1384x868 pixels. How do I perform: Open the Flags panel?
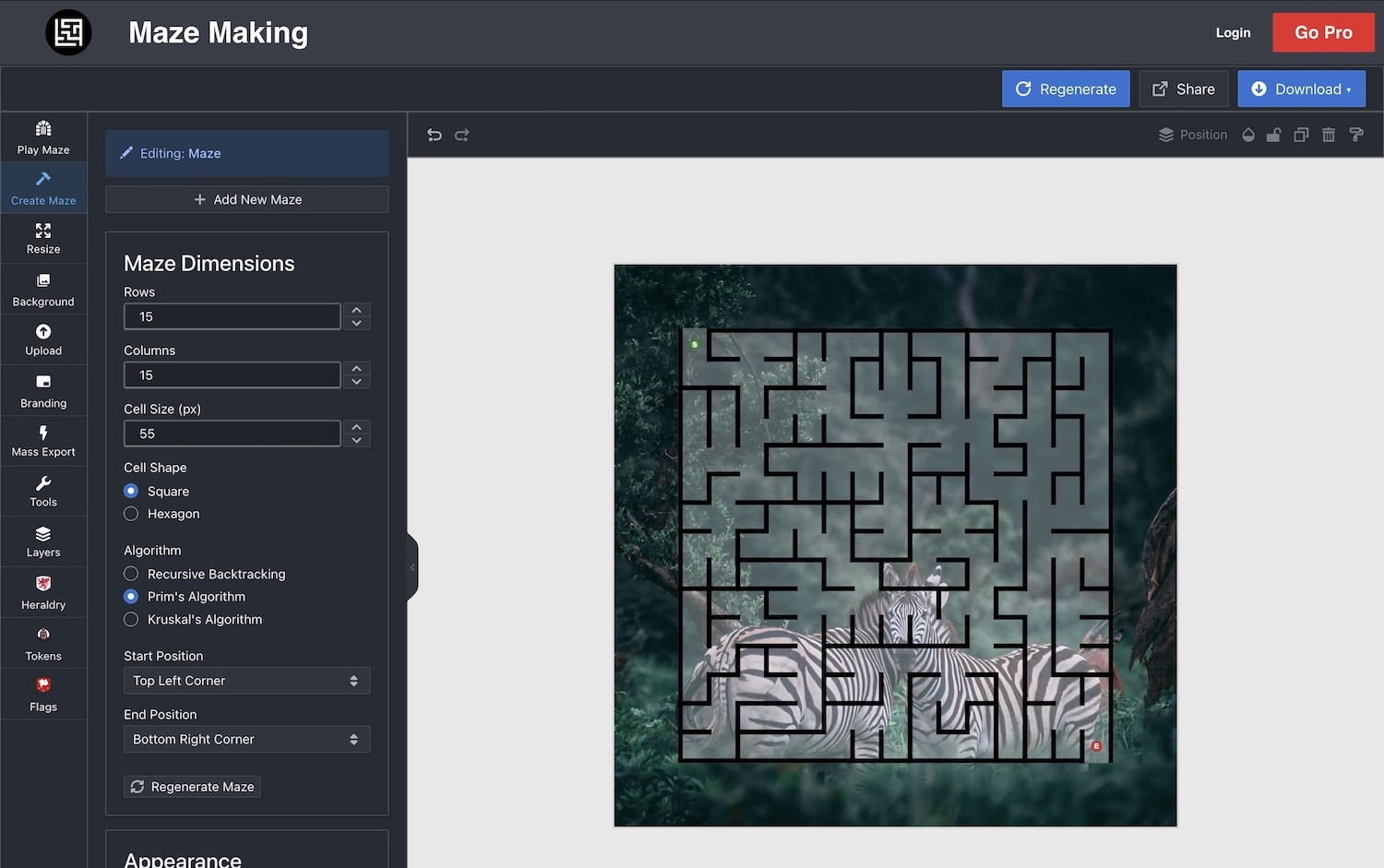coord(42,694)
